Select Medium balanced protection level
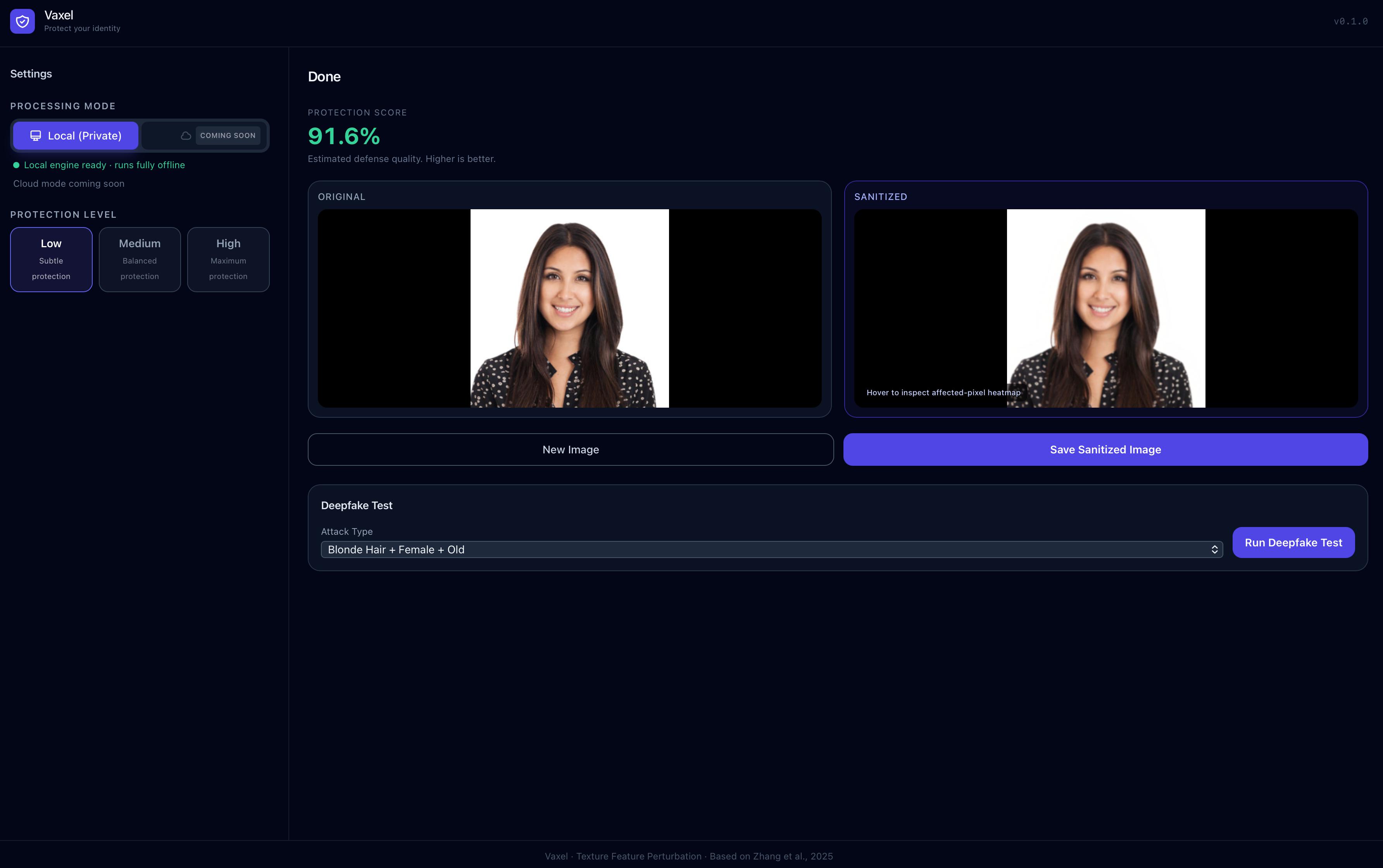The image size is (1383, 868). click(140, 260)
